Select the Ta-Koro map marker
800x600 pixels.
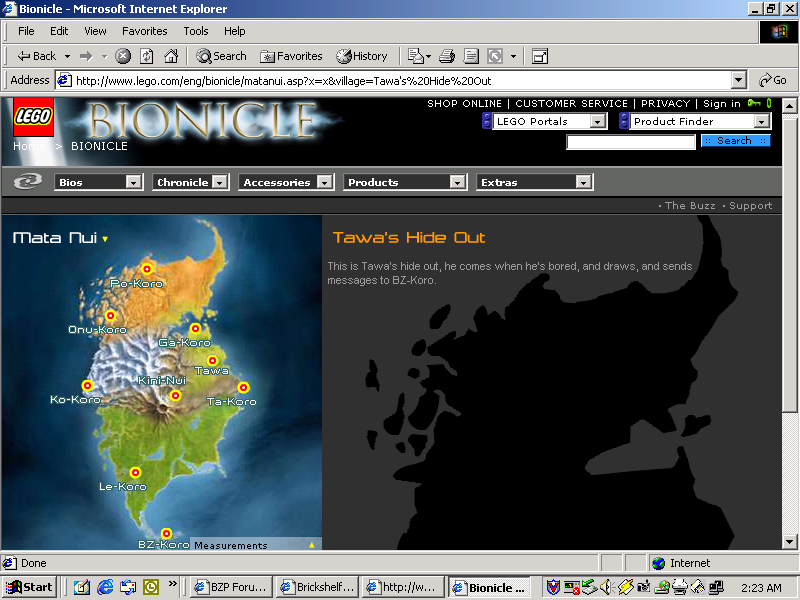click(x=243, y=388)
